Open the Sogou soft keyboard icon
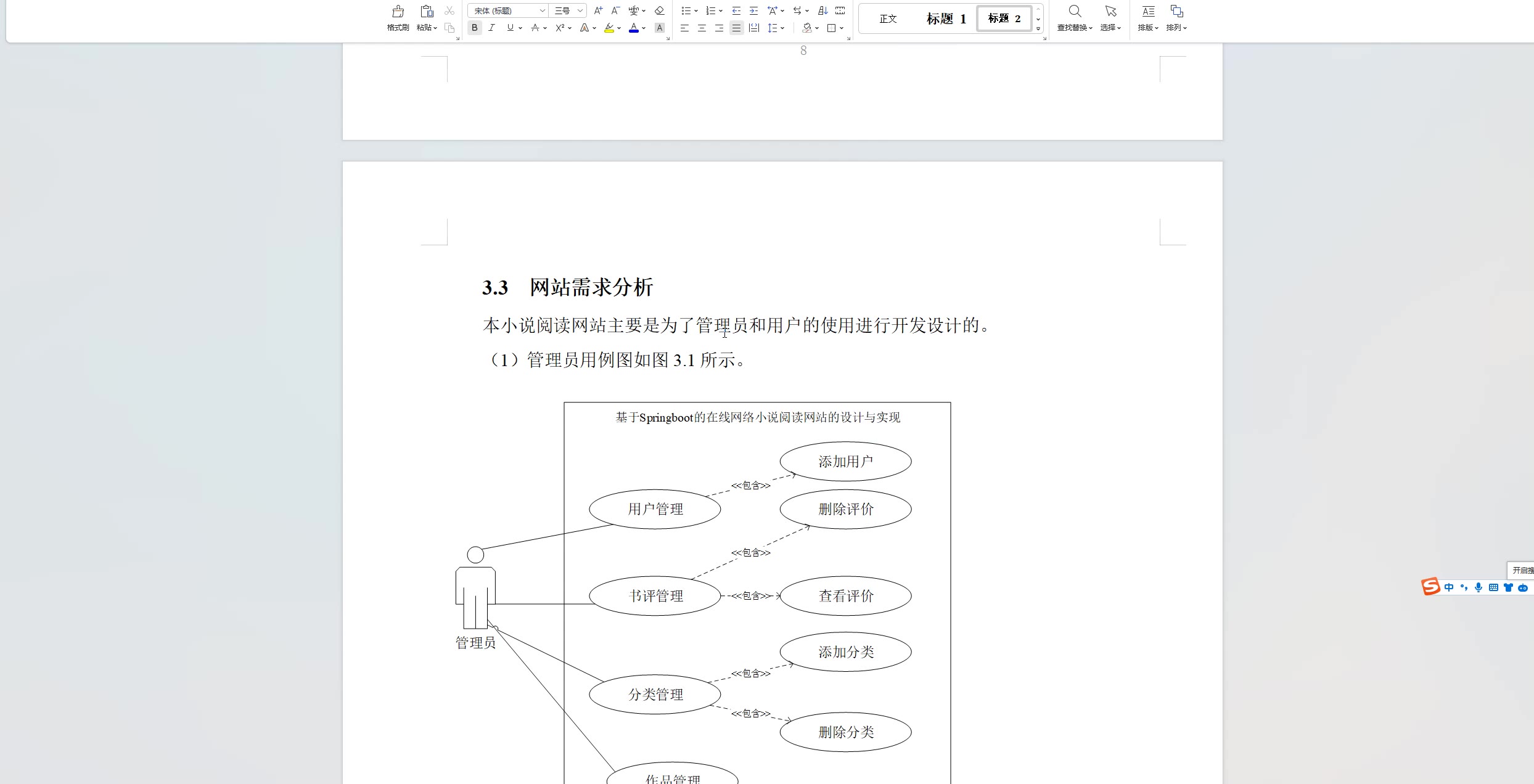The height and width of the screenshot is (784, 1534). coord(1493,587)
